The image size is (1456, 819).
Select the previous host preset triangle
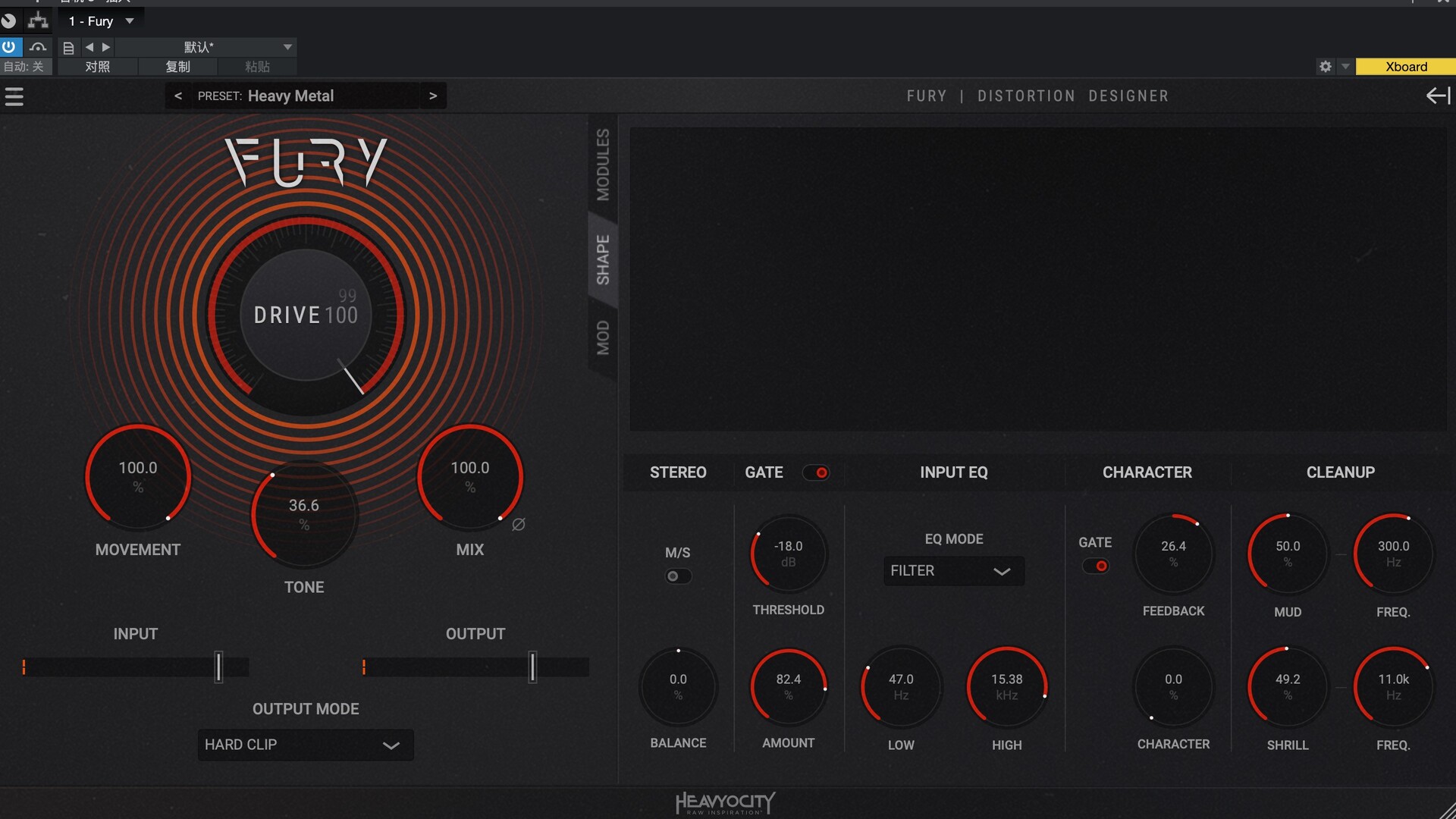tap(89, 47)
